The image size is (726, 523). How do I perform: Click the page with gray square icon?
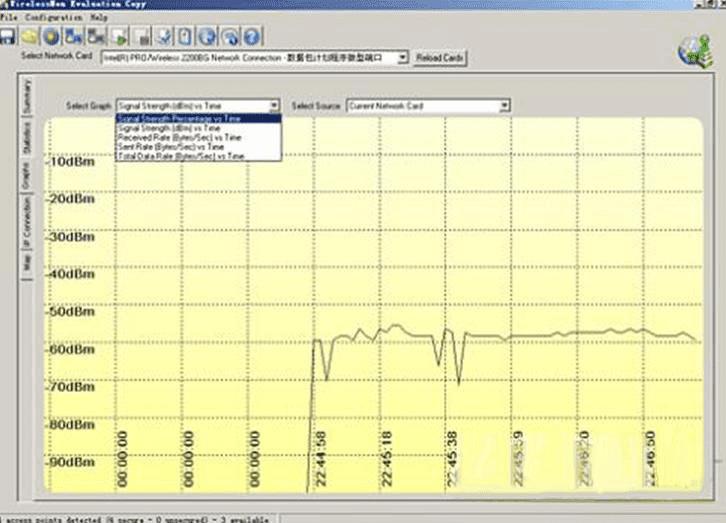(x=142, y=36)
